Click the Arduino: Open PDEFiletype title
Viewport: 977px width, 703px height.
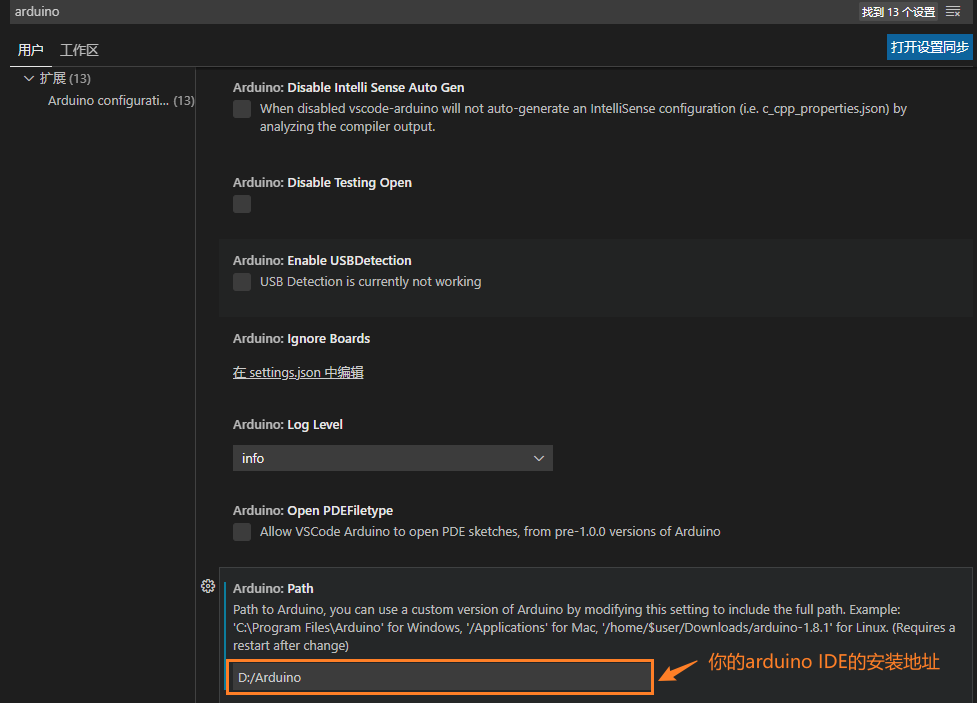(x=313, y=510)
